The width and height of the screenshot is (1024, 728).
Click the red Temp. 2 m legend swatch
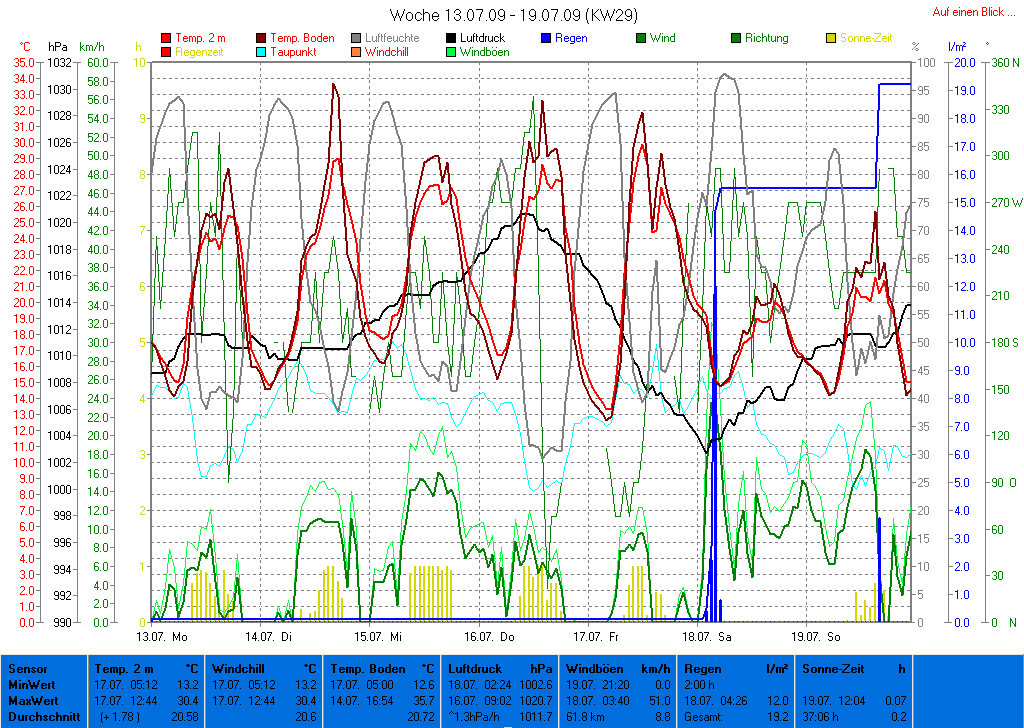(x=166, y=39)
